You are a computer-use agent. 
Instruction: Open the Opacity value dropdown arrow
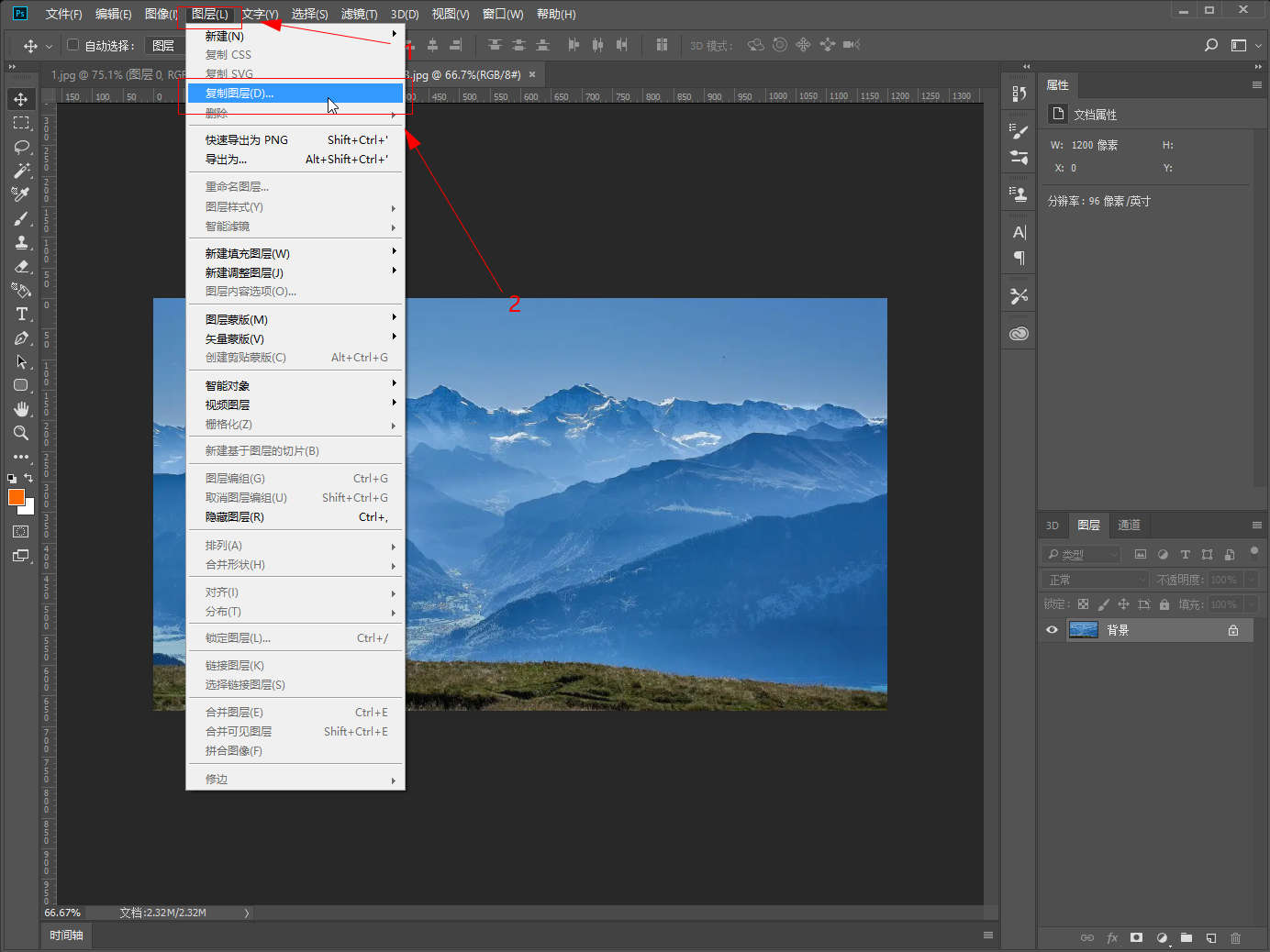coord(1251,580)
